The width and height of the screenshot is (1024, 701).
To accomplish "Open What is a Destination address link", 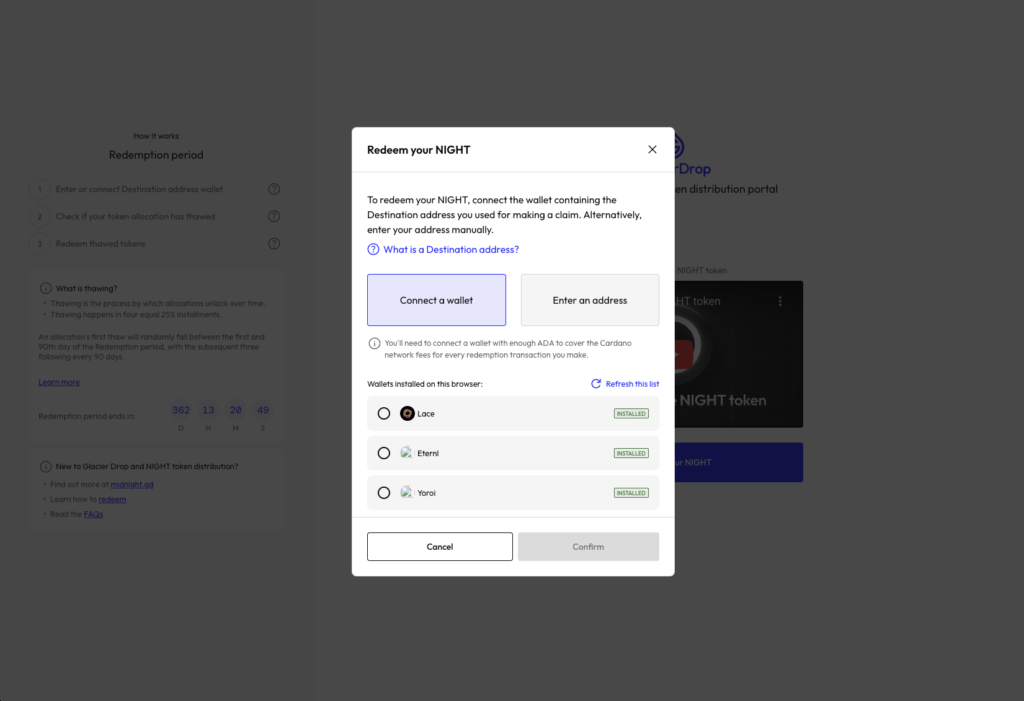I will point(451,249).
